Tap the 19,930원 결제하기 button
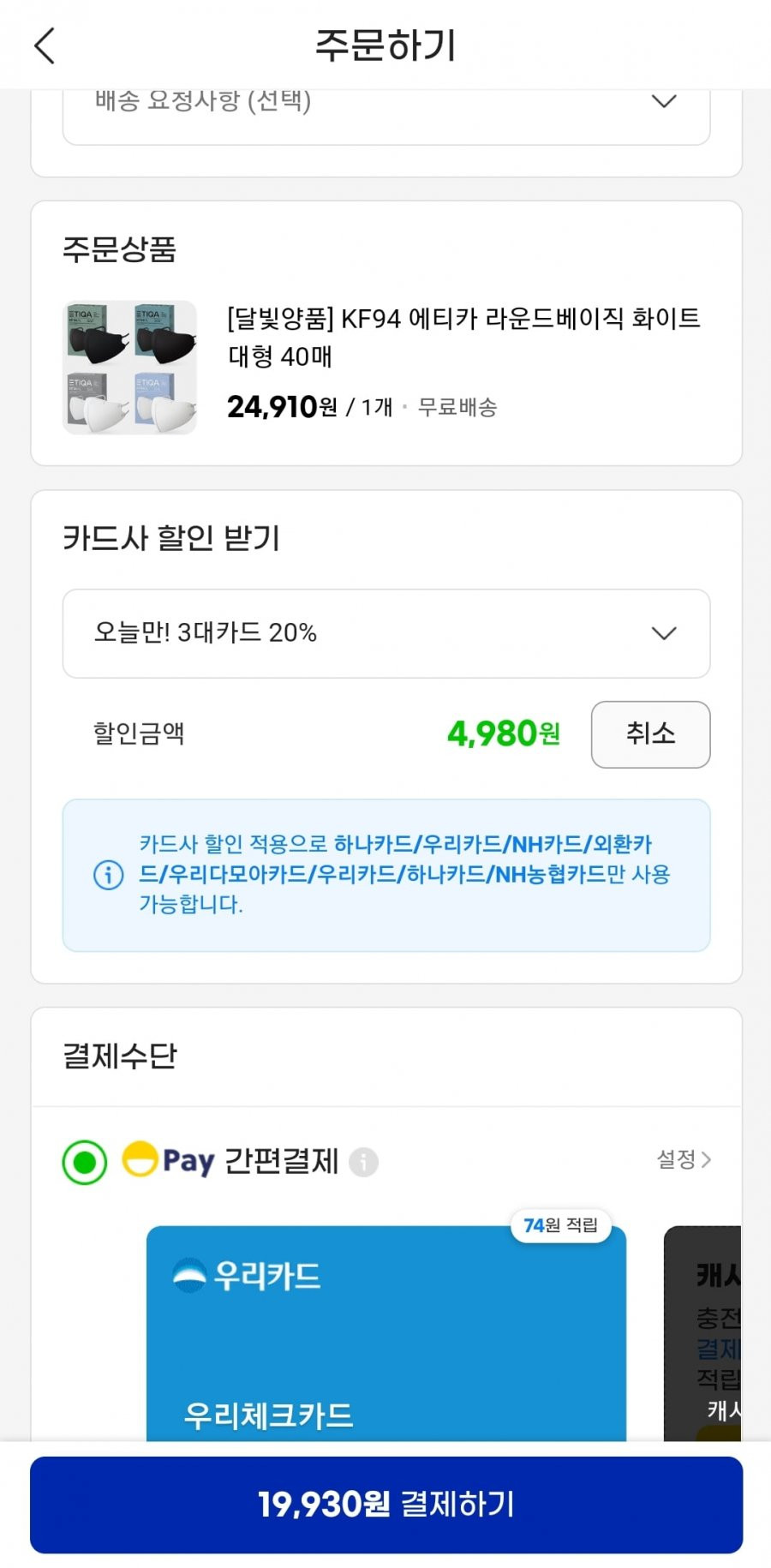 386,1505
